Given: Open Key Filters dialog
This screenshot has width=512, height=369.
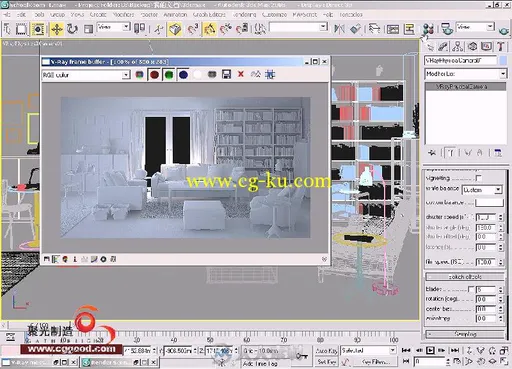Looking at the screenshot, I should click(375, 362).
